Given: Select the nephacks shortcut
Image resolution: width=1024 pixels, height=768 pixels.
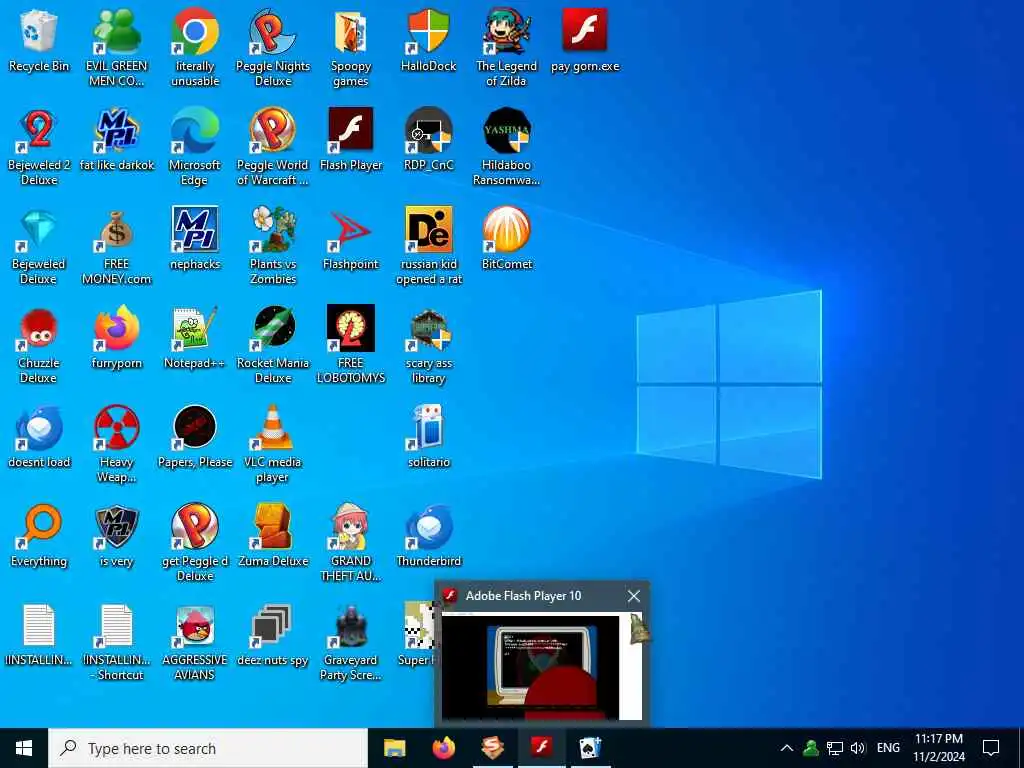Looking at the screenshot, I should 195,240.
